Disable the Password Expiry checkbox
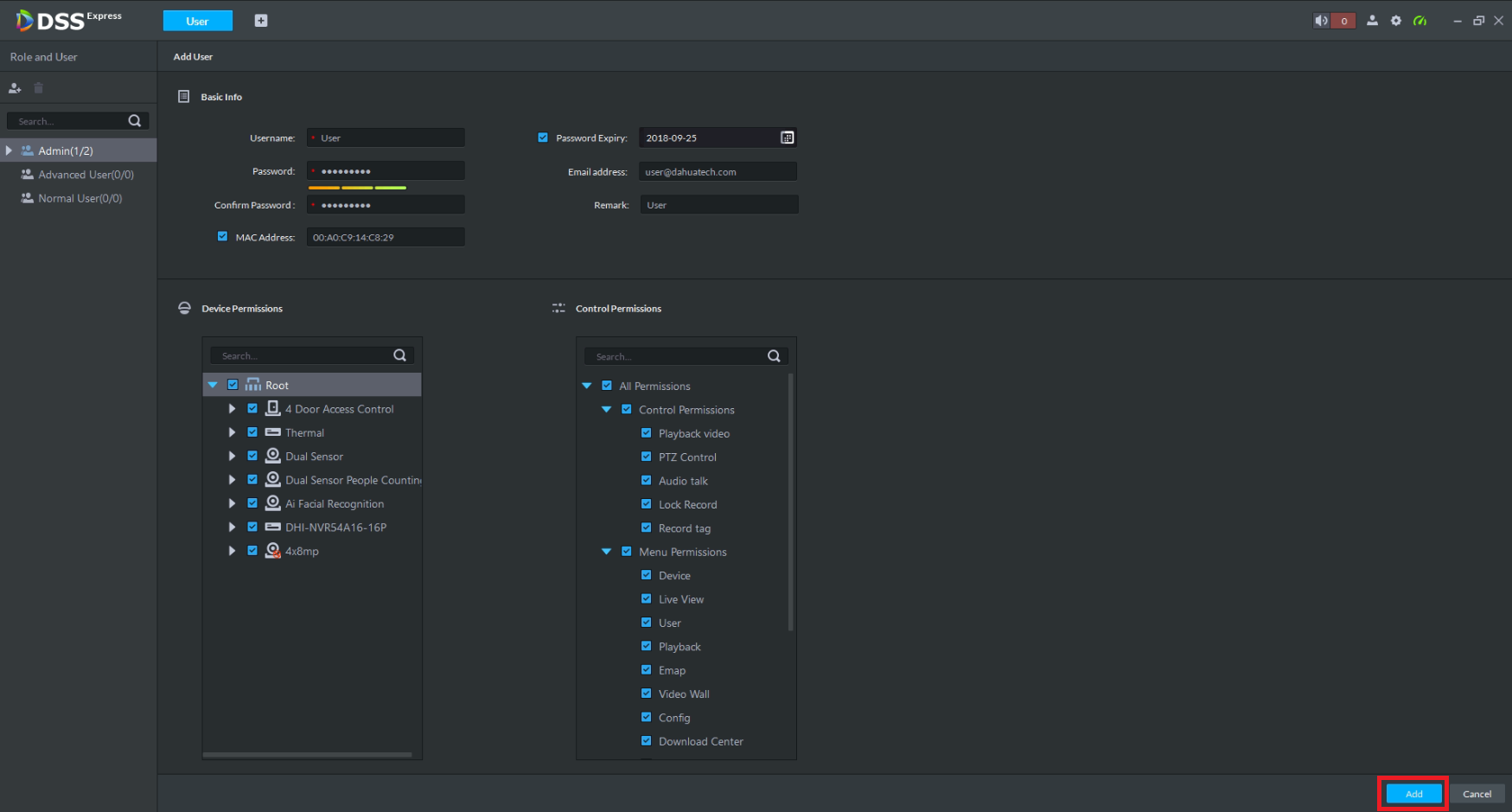This screenshot has height=812, width=1512. pyautogui.click(x=543, y=137)
